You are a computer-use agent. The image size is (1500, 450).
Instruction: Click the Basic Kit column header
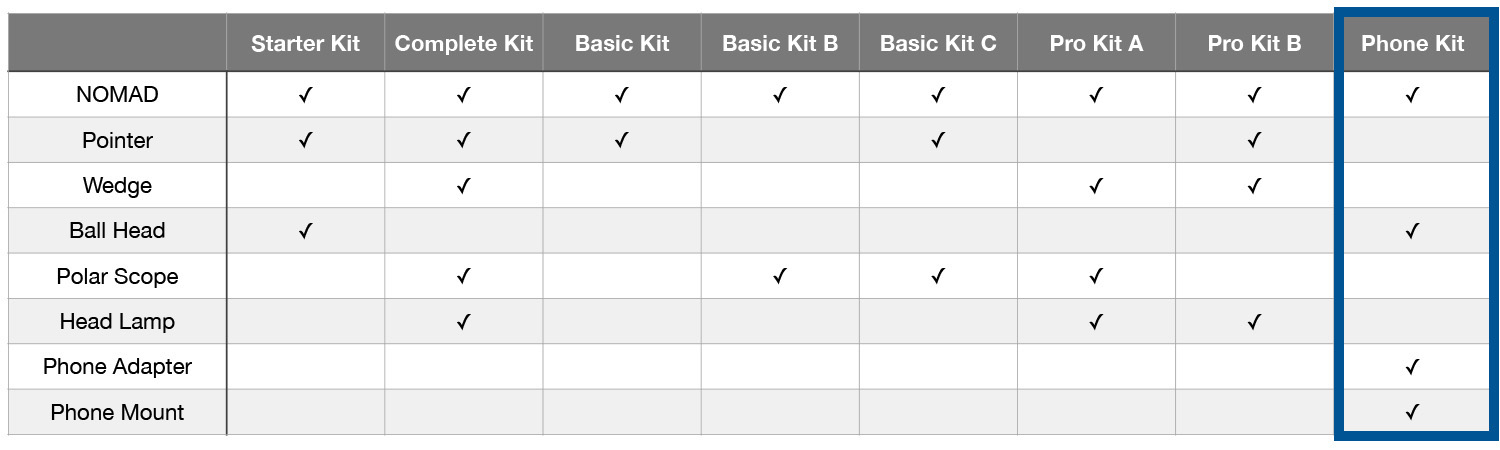(x=622, y=43)
